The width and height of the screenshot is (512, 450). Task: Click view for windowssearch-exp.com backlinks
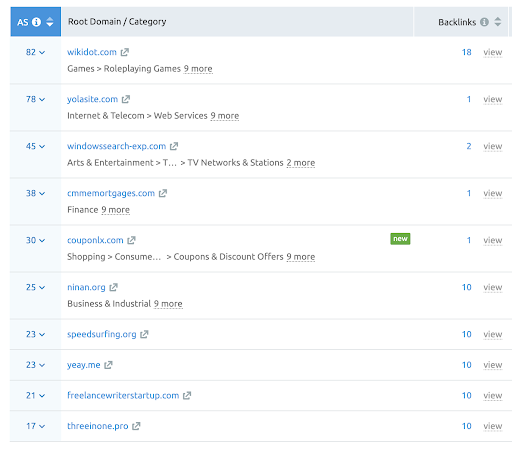[x=493, y=146]
